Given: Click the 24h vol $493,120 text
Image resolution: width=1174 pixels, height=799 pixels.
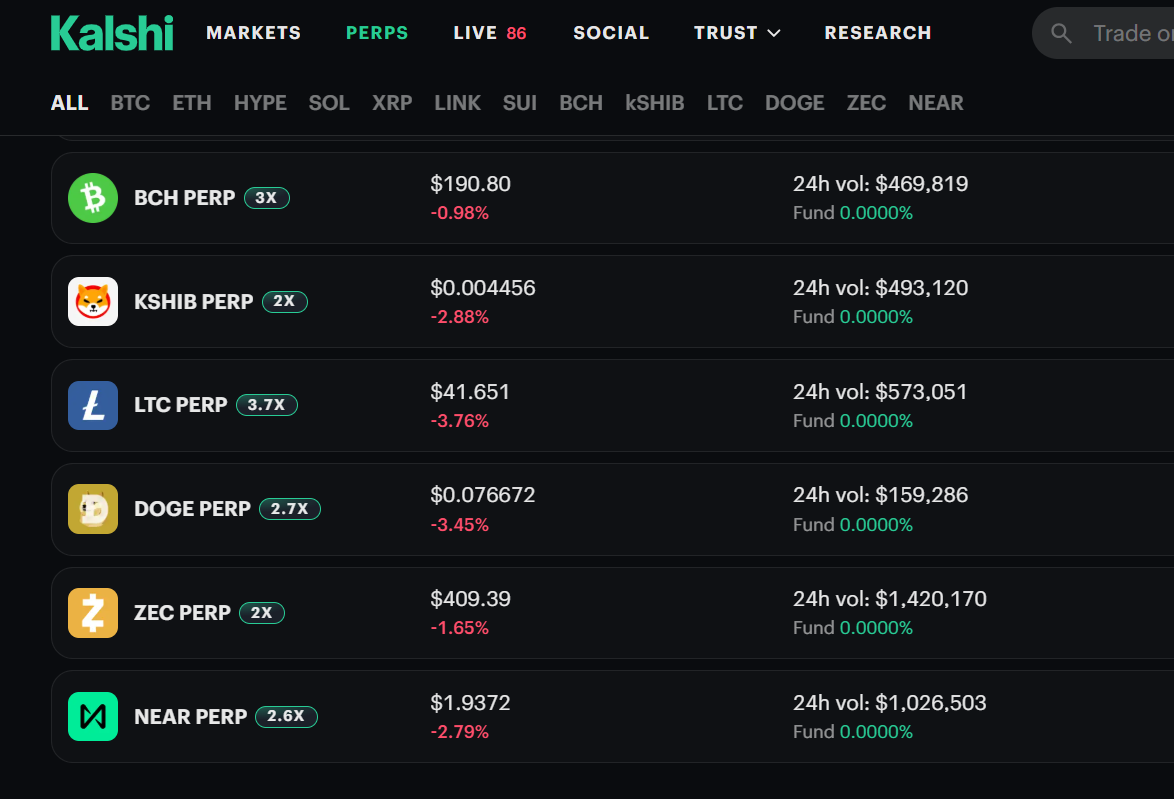Looking at the screenshot, I should (880, 288).
